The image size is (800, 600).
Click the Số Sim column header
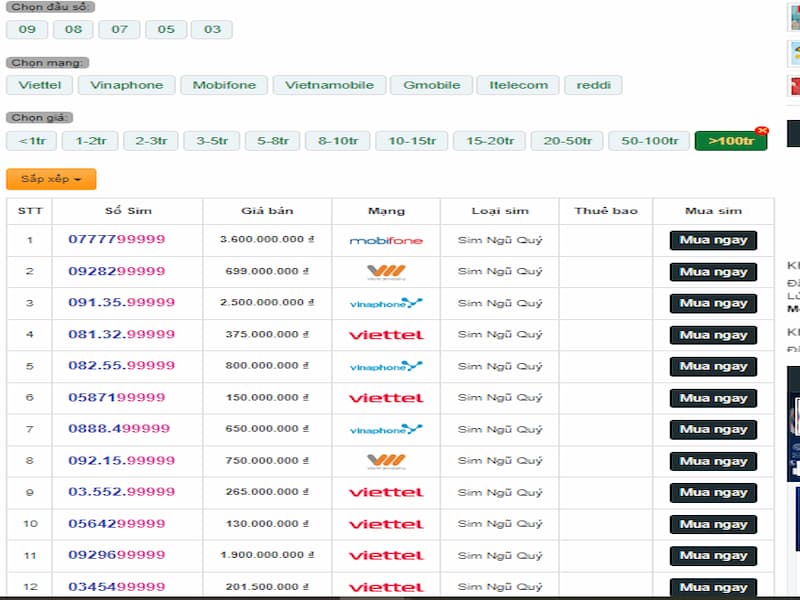128,211
